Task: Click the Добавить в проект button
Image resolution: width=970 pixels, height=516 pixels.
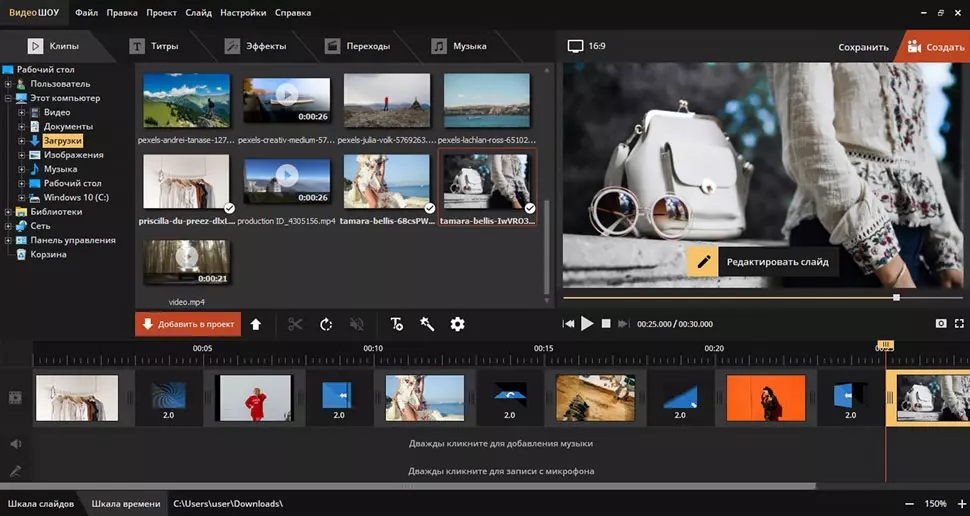Action: pos(188,324)
